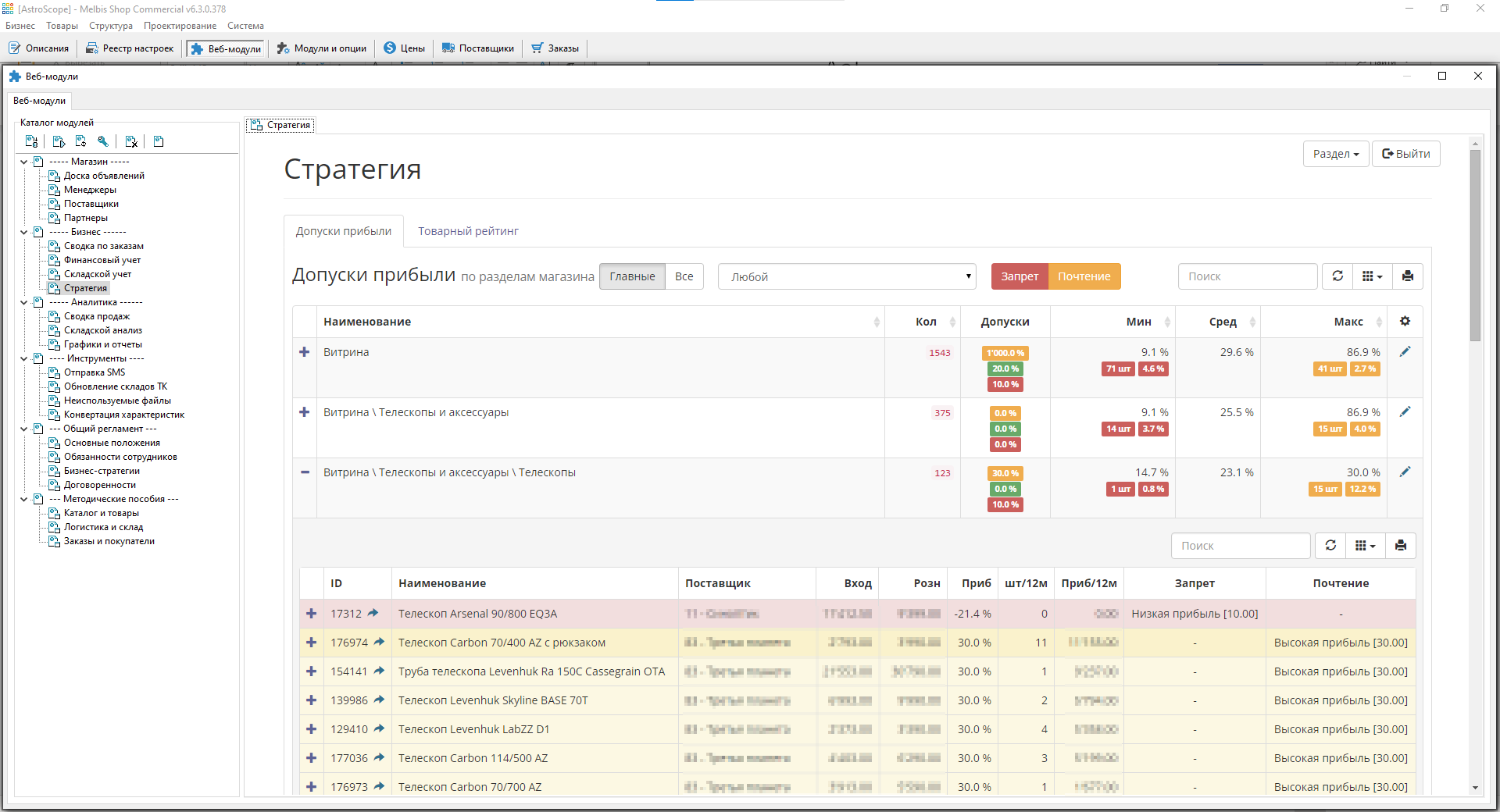
Task: Click the print icon of the lower products table
Action: click(1400, 546)
